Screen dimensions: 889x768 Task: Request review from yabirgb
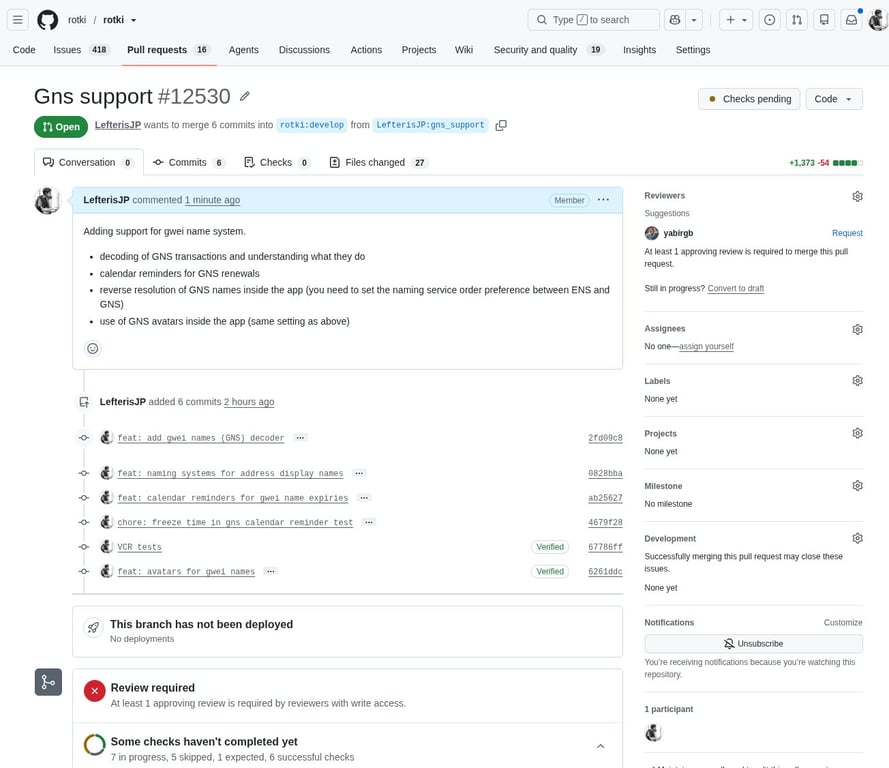(x=847, y=233)
